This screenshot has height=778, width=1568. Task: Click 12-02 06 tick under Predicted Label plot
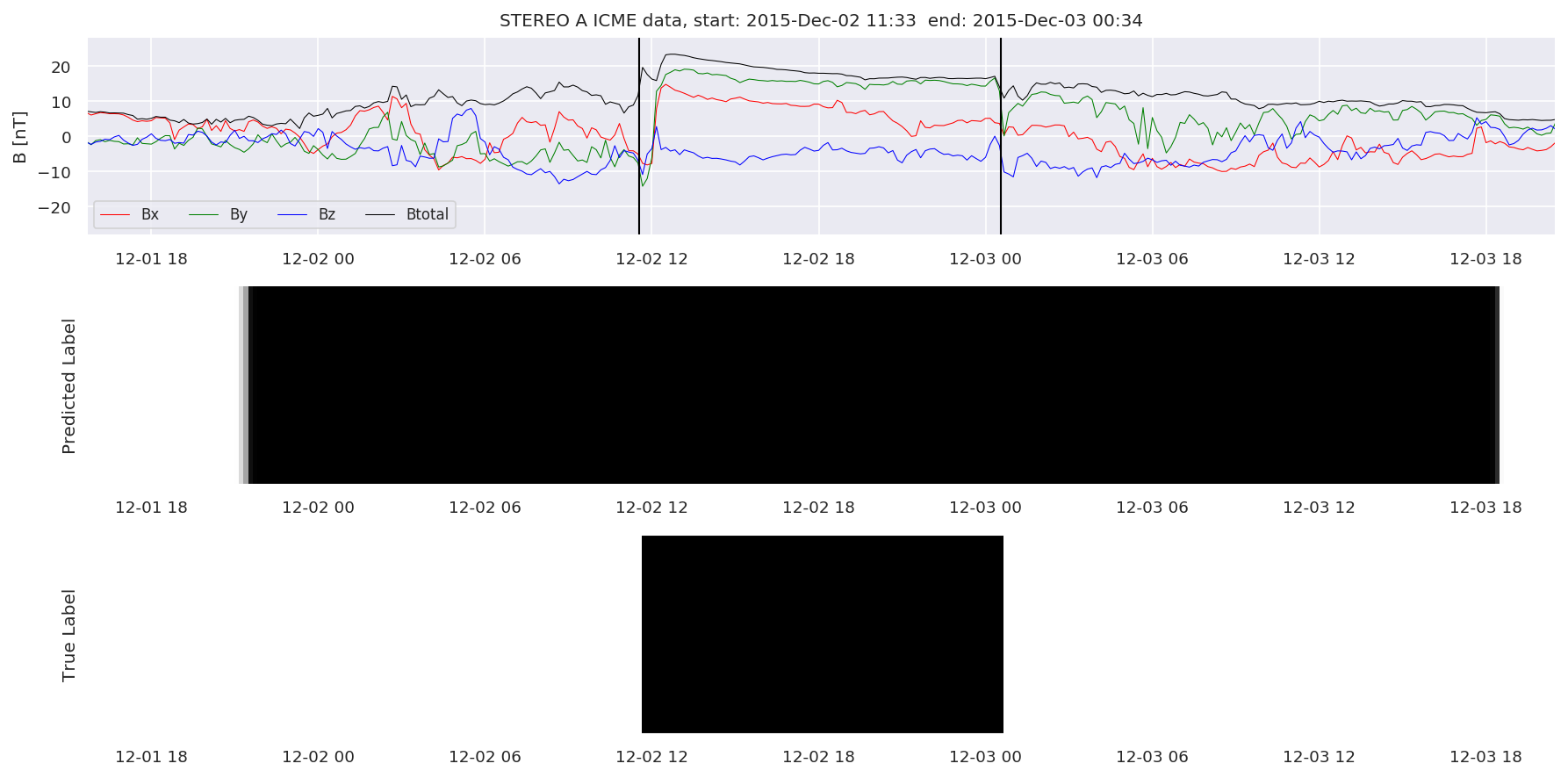click(485, 508)
